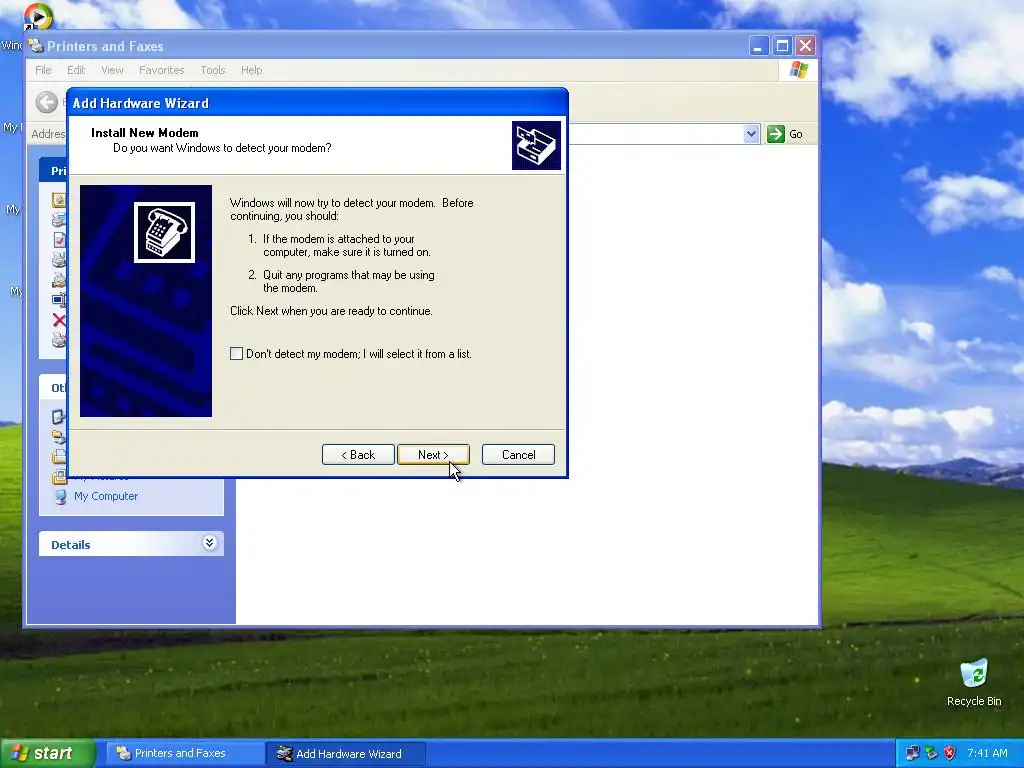Click the red X delete icon in the sidebar

coord(59,320)
